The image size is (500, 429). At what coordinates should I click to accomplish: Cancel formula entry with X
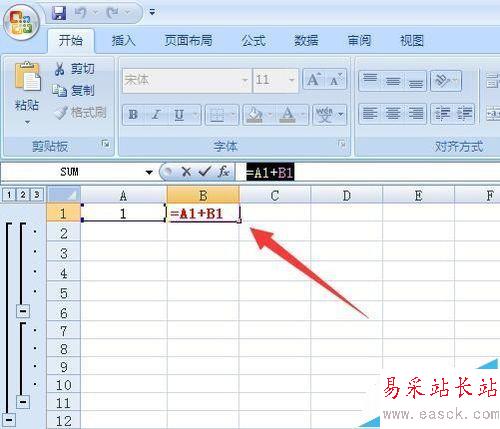pyautogui.click(x=186, y=172)
